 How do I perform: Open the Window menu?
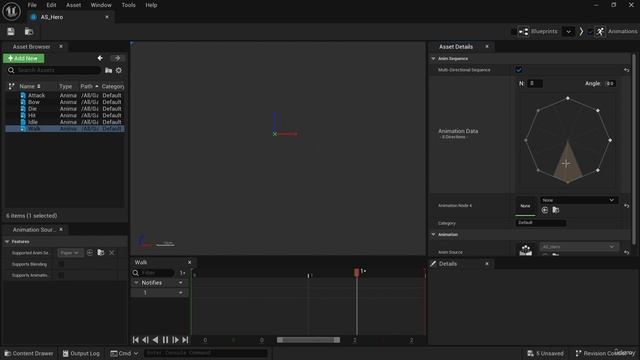pos(101,5)
